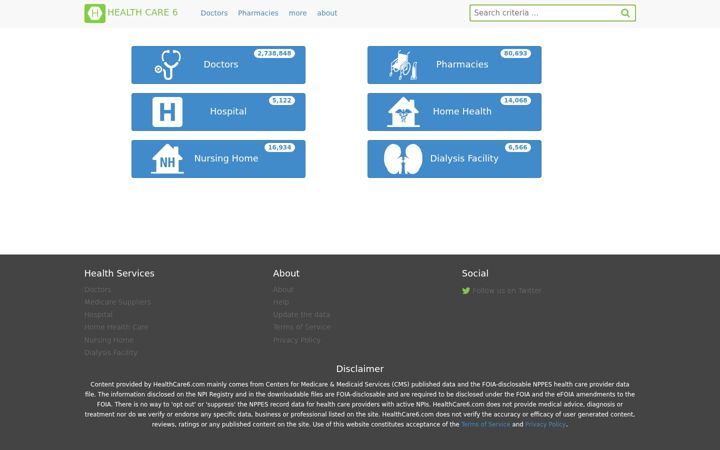720x450 pixels.
Task: Open the 'about' menu in header
Action: pyautogui.click(x=327, y=13)
